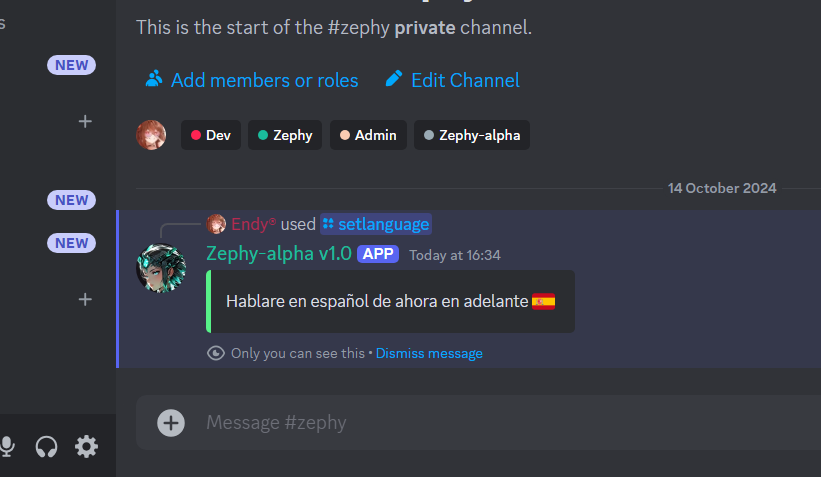Click the Edit Channel pencil icon
This screenshot has height=477, width=821.
[x=394, y=79]
